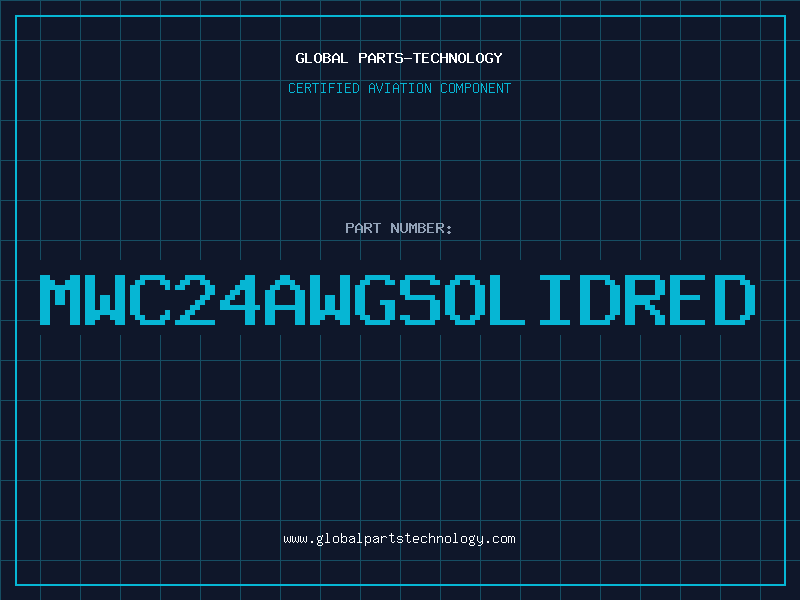Click the SOLID segment of the part number
Image resolution: width=800 pixels, height=600 pixels.
coord(509,299)
